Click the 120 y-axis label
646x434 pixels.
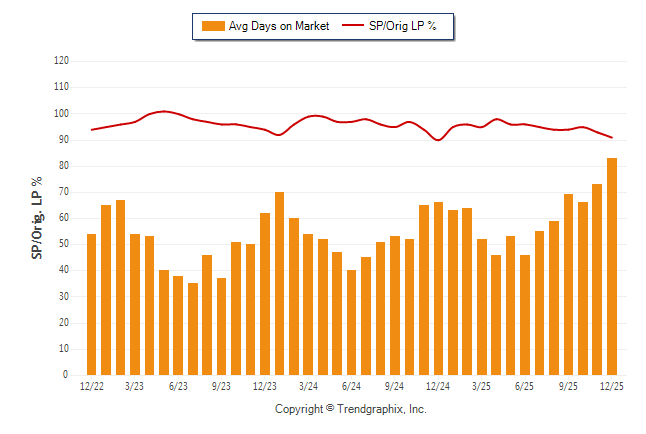click(x=61, y=61)
